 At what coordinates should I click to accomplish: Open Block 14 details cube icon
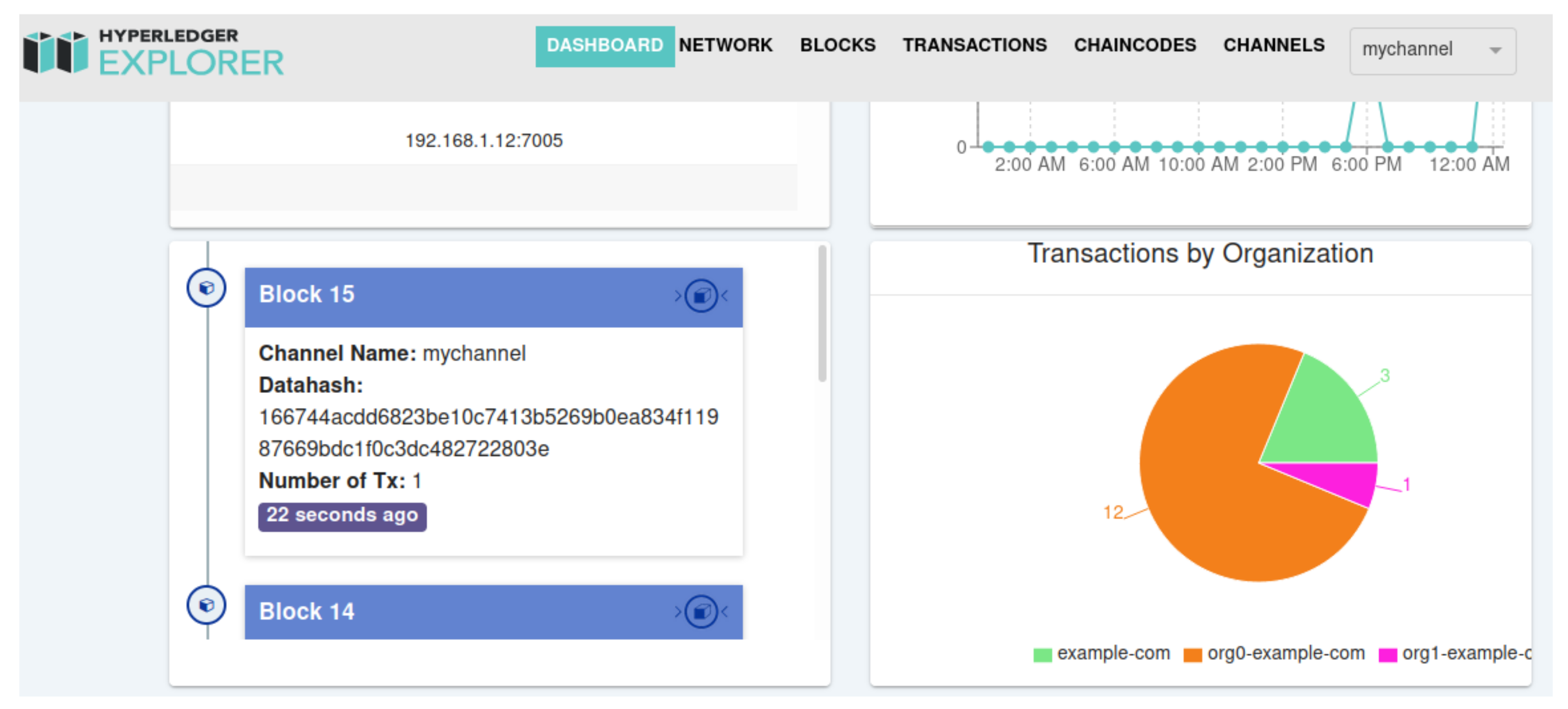pos(701,612)
